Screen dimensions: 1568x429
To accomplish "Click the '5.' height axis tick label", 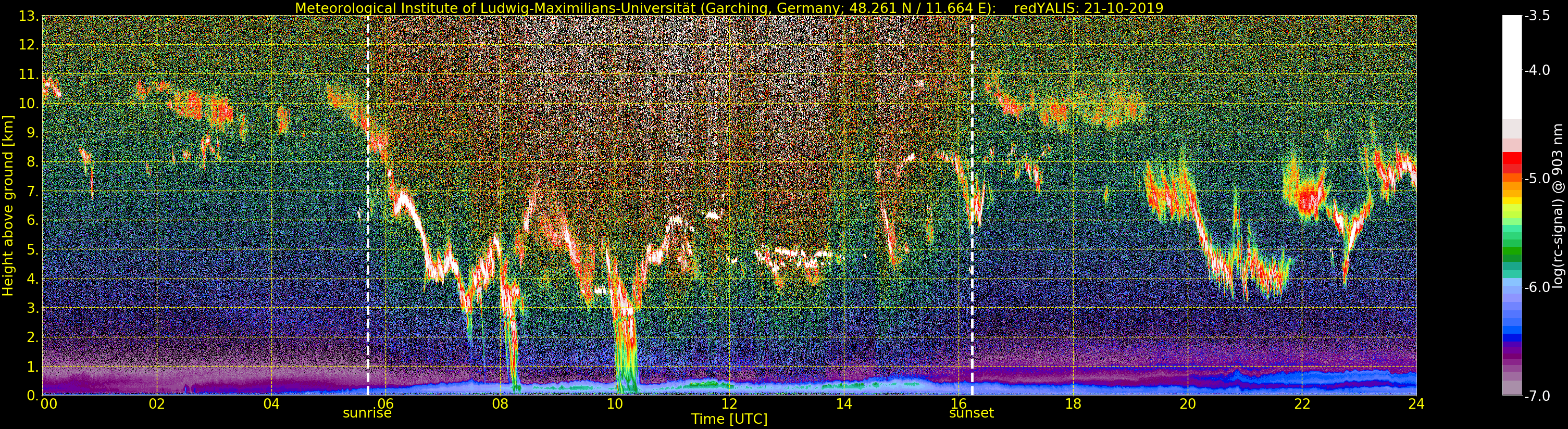I will point(33,250).
